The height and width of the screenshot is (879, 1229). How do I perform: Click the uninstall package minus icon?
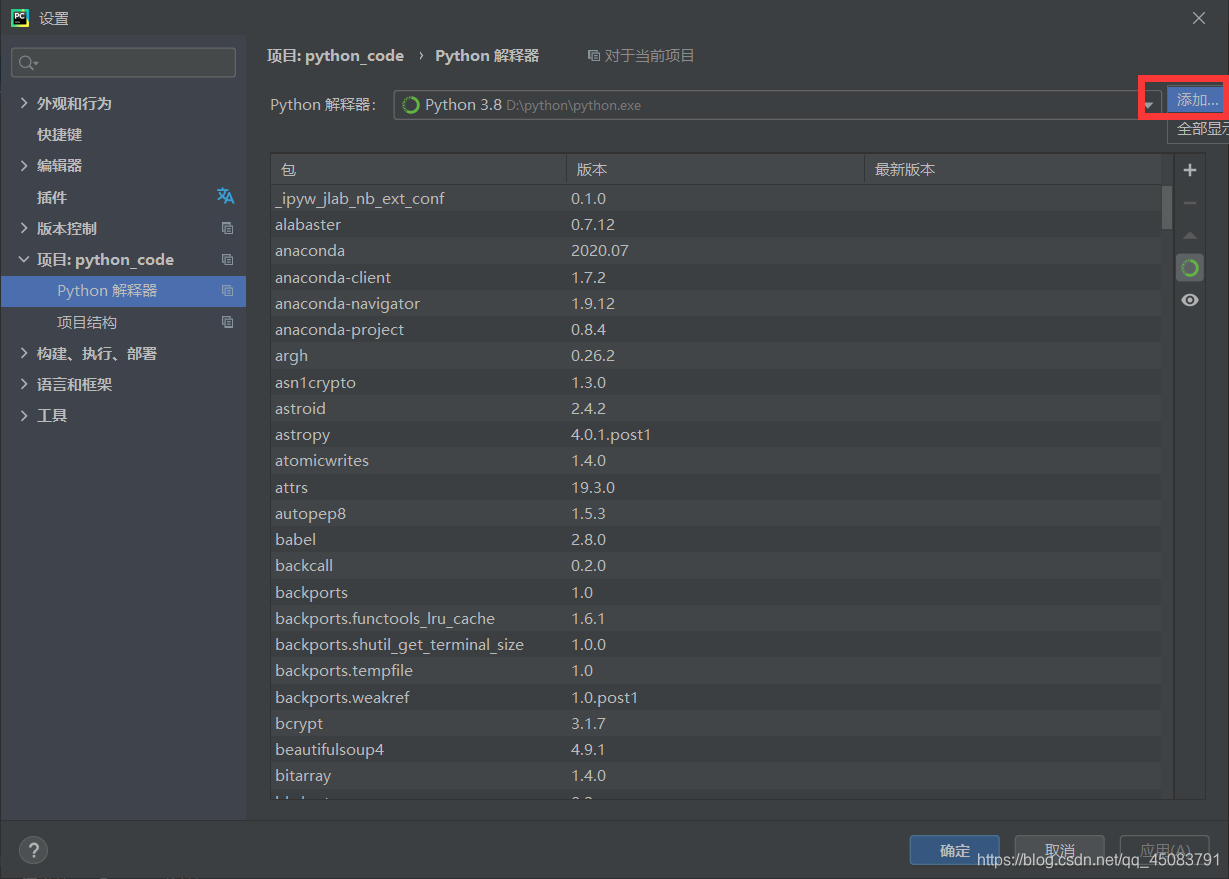point(1189,203)
